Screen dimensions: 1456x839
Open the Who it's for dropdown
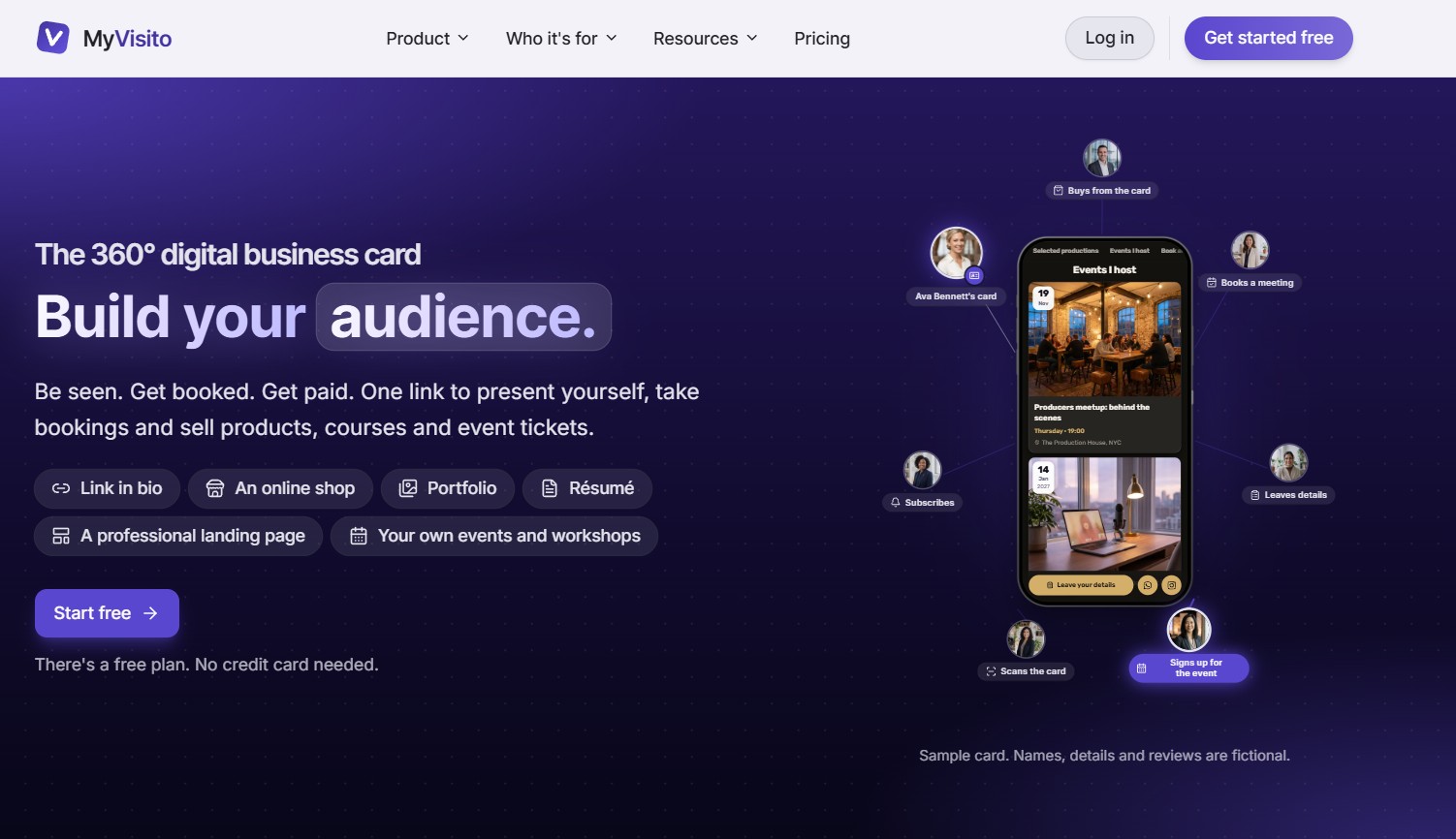click(561, 39)
